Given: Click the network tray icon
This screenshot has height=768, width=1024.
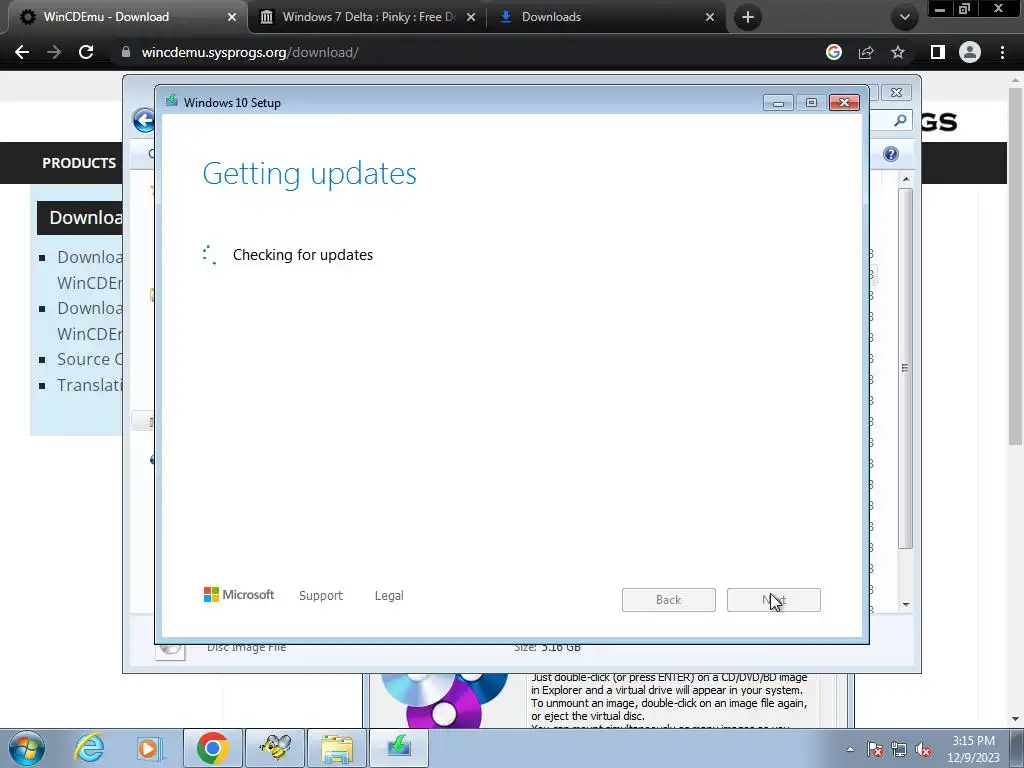Looking at the screenshot, I should point(899,749).
